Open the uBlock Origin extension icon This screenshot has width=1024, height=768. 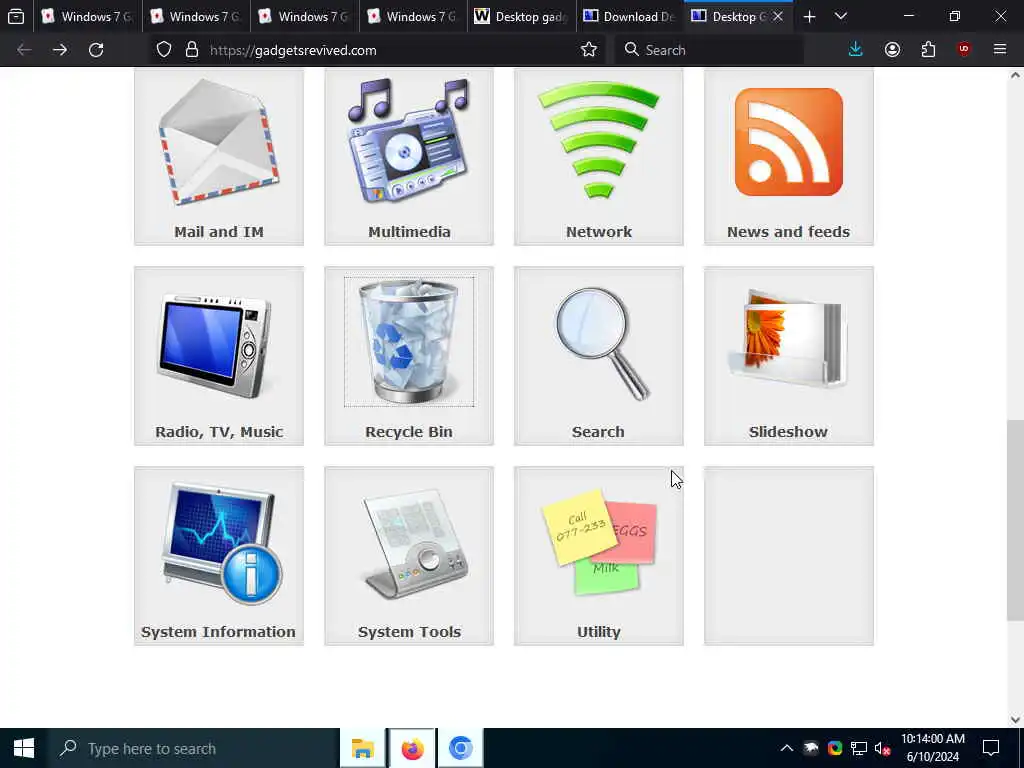[964, 50]
